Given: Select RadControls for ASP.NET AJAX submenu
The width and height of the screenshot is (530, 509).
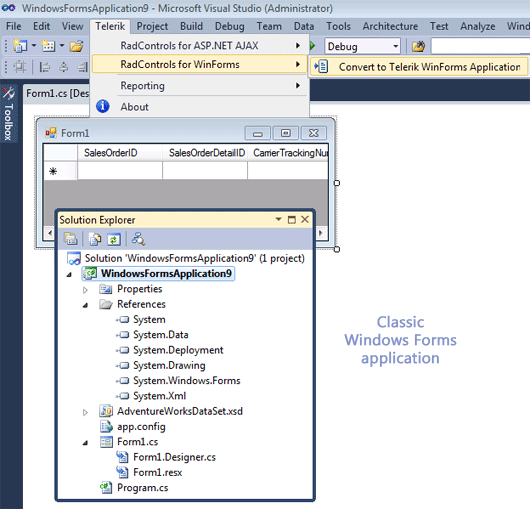Looking at the screenshot, I should [x=200, y=45].
